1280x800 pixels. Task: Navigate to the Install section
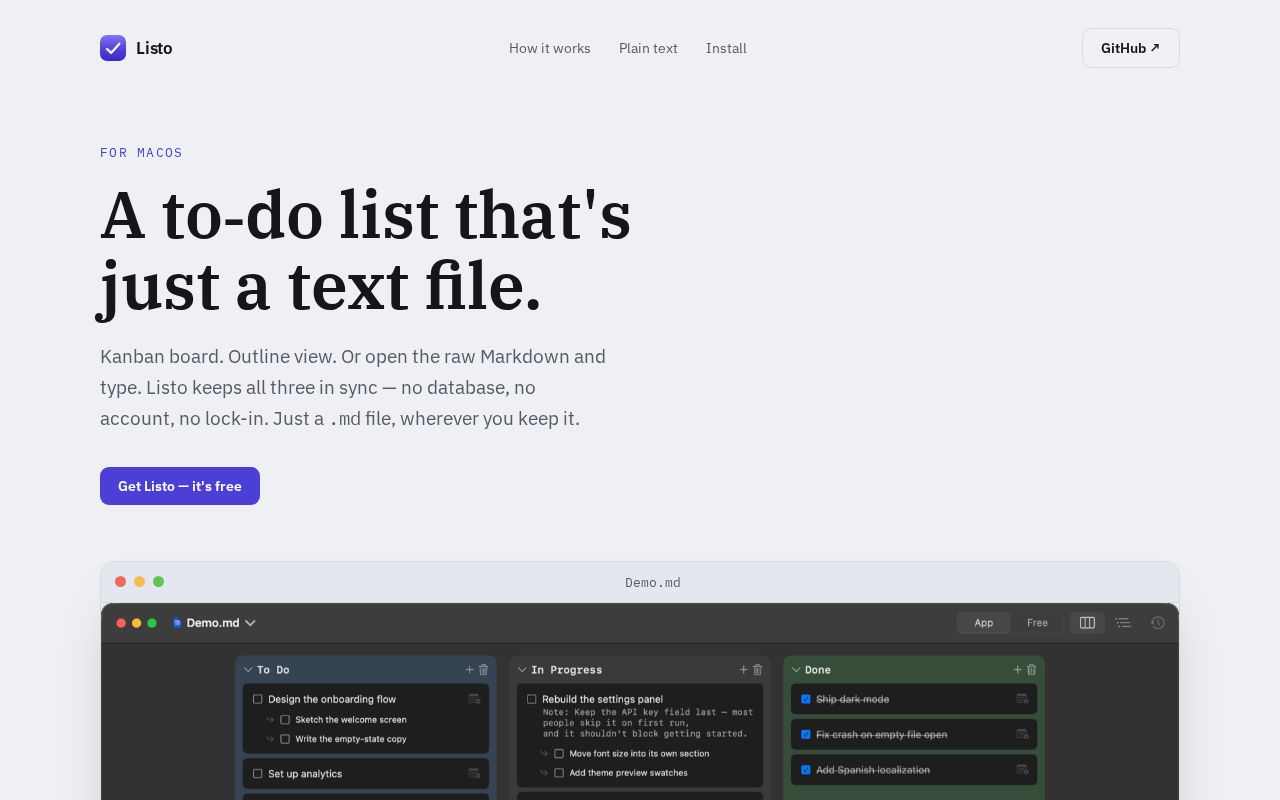[x=726, y=48]
